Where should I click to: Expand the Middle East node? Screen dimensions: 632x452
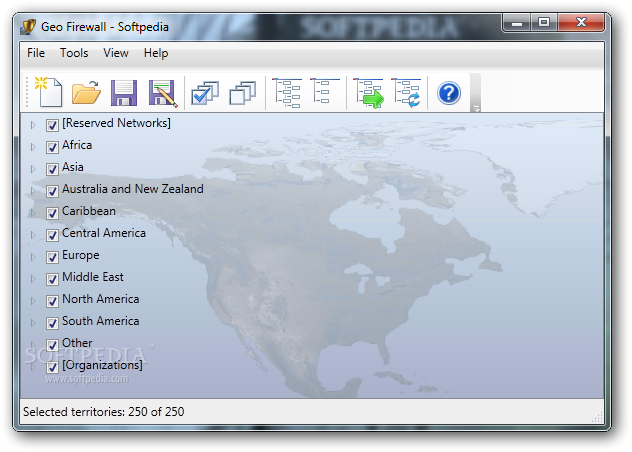pyautogui.click(x=33, y=279)
